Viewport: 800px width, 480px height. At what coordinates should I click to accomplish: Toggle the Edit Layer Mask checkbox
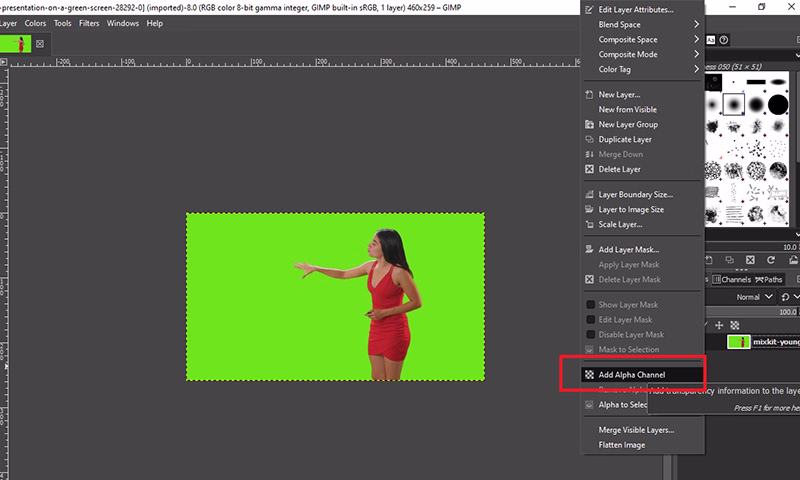coord(590,319)
